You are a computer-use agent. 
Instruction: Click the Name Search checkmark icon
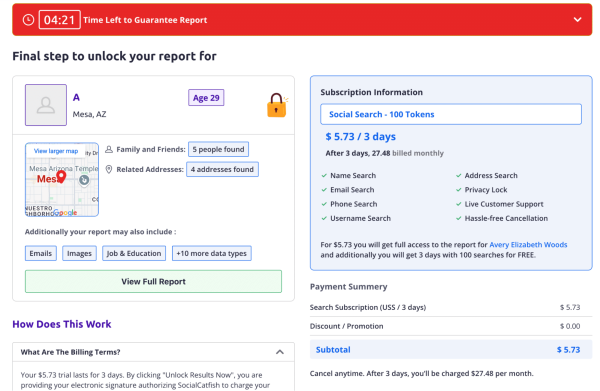click(x=324, y=176)
